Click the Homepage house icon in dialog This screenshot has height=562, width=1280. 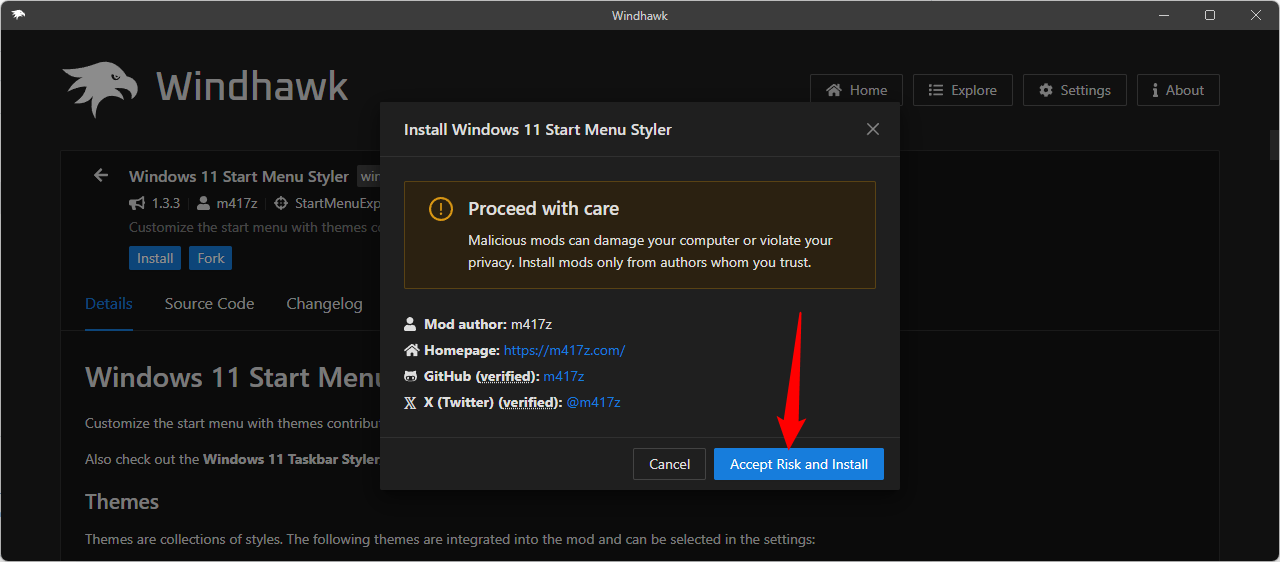point(411,350)
